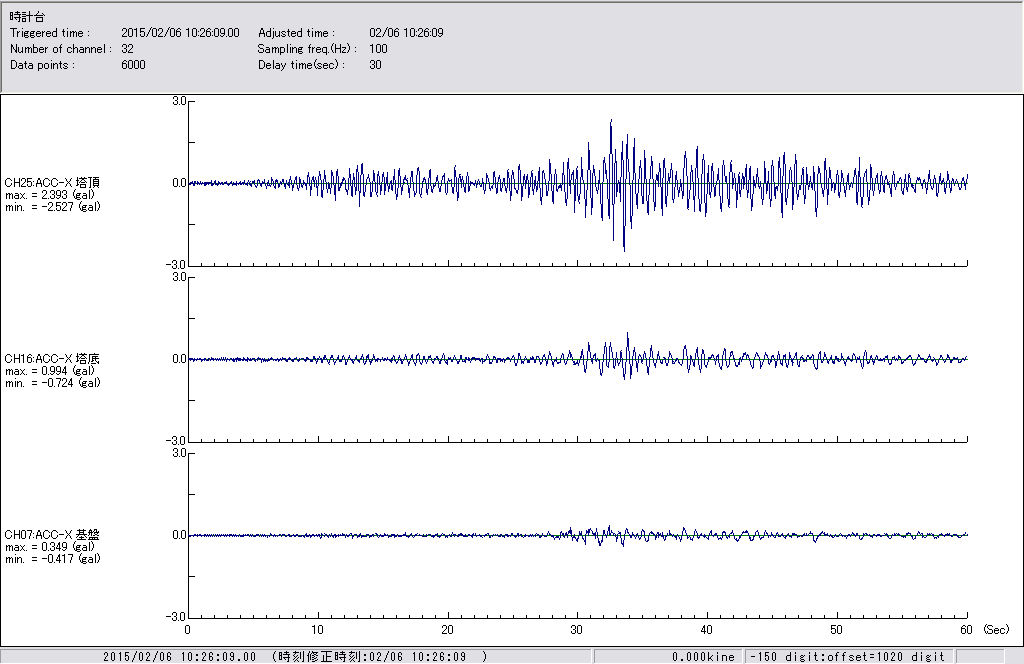Screen dimensions: 1024x664
Task: Click the 0 origin tick on time axis
Action: (x=188, y=630)
